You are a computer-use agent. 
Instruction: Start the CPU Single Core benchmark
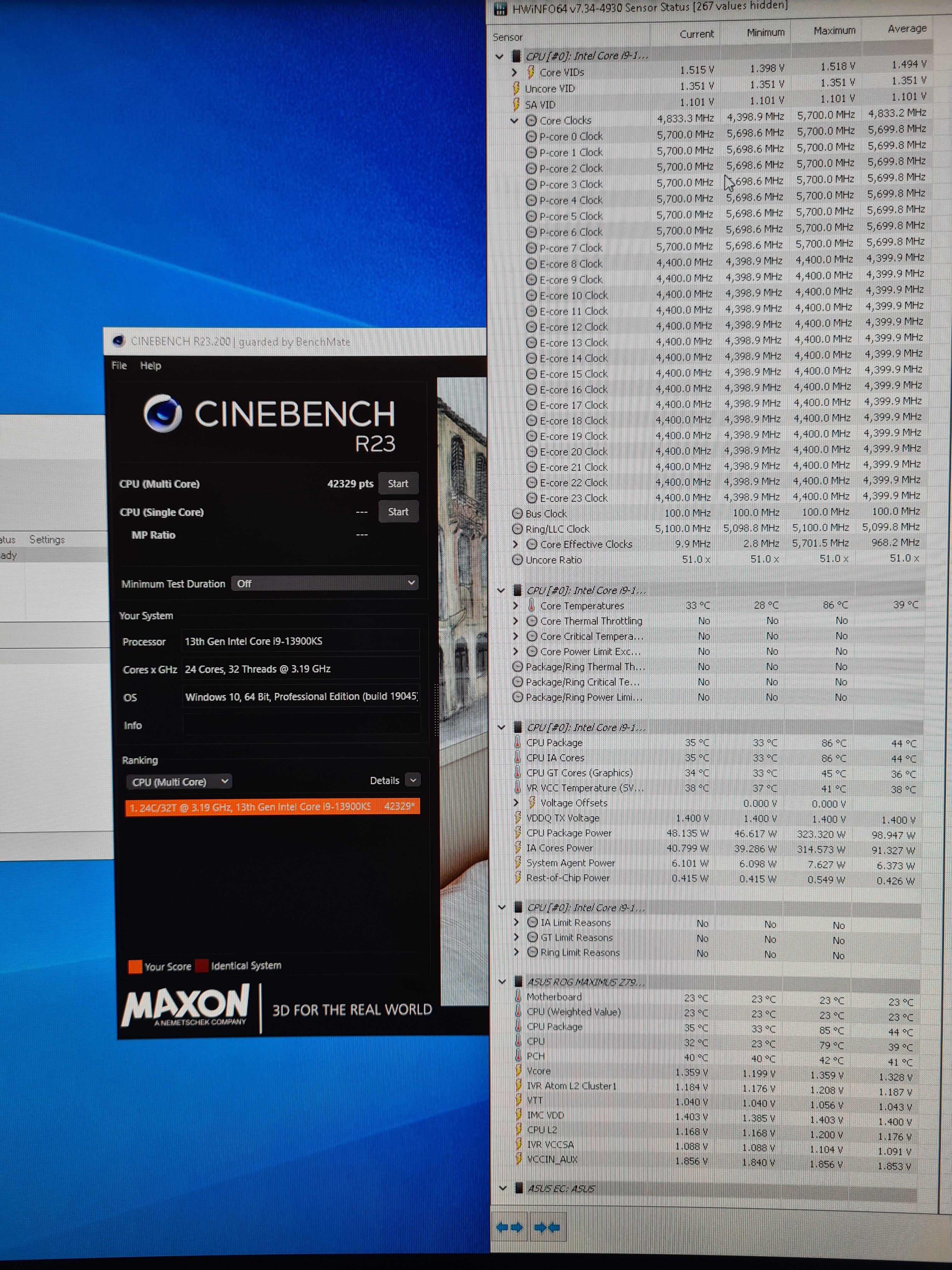(x=398, y=512)
